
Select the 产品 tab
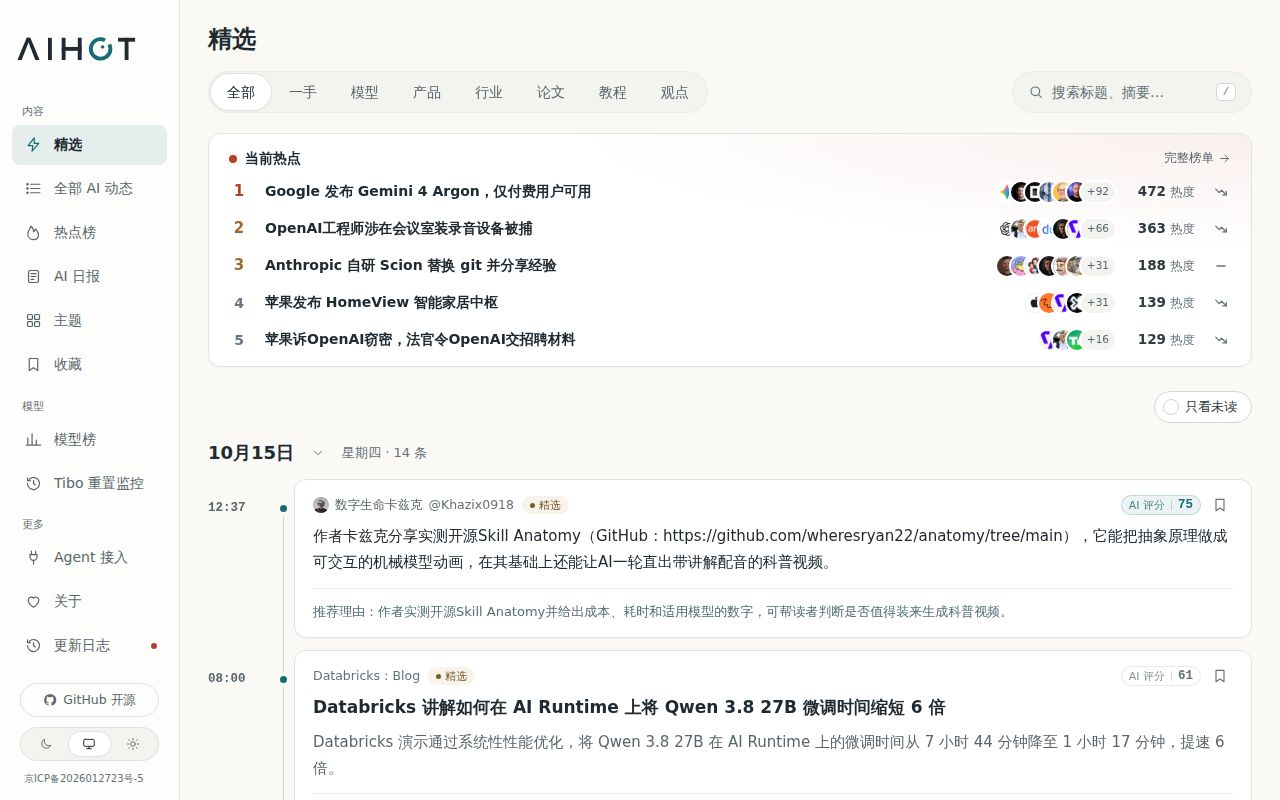pyautogui.click(x=427, y=92)
